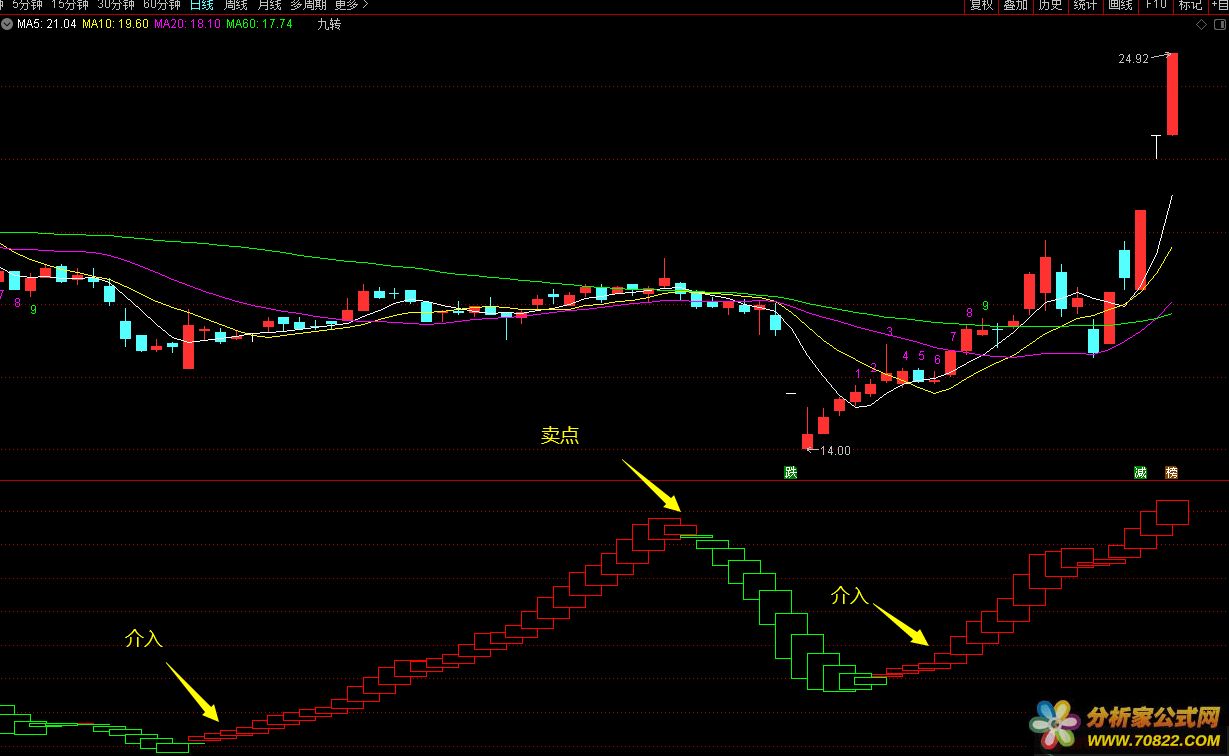1229x756 pixels.
Task: Select the 月线 monthly period
Action: pos(269,5)
